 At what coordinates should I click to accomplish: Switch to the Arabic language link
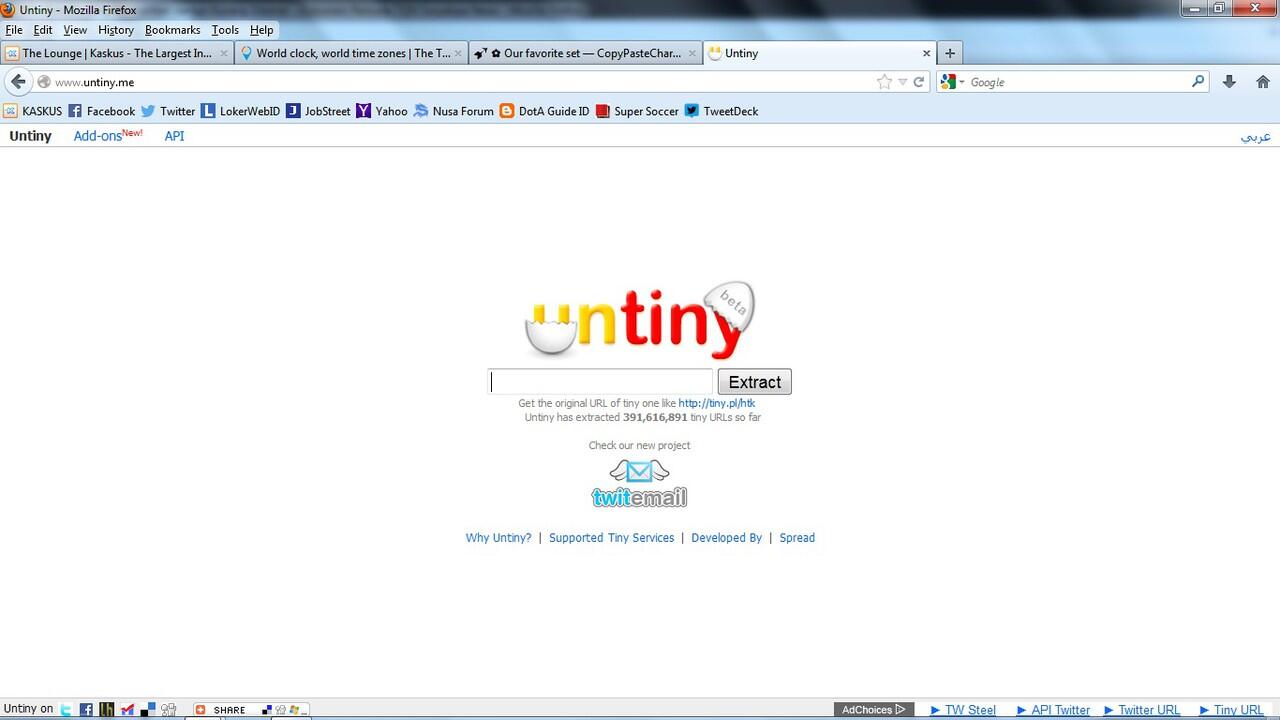click(x=1255, y=136)
